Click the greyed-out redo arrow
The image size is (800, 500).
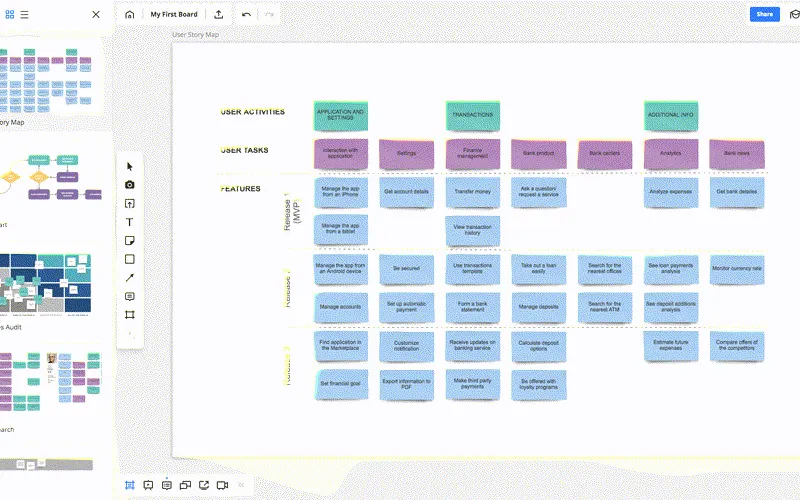[x=269, y=14]
